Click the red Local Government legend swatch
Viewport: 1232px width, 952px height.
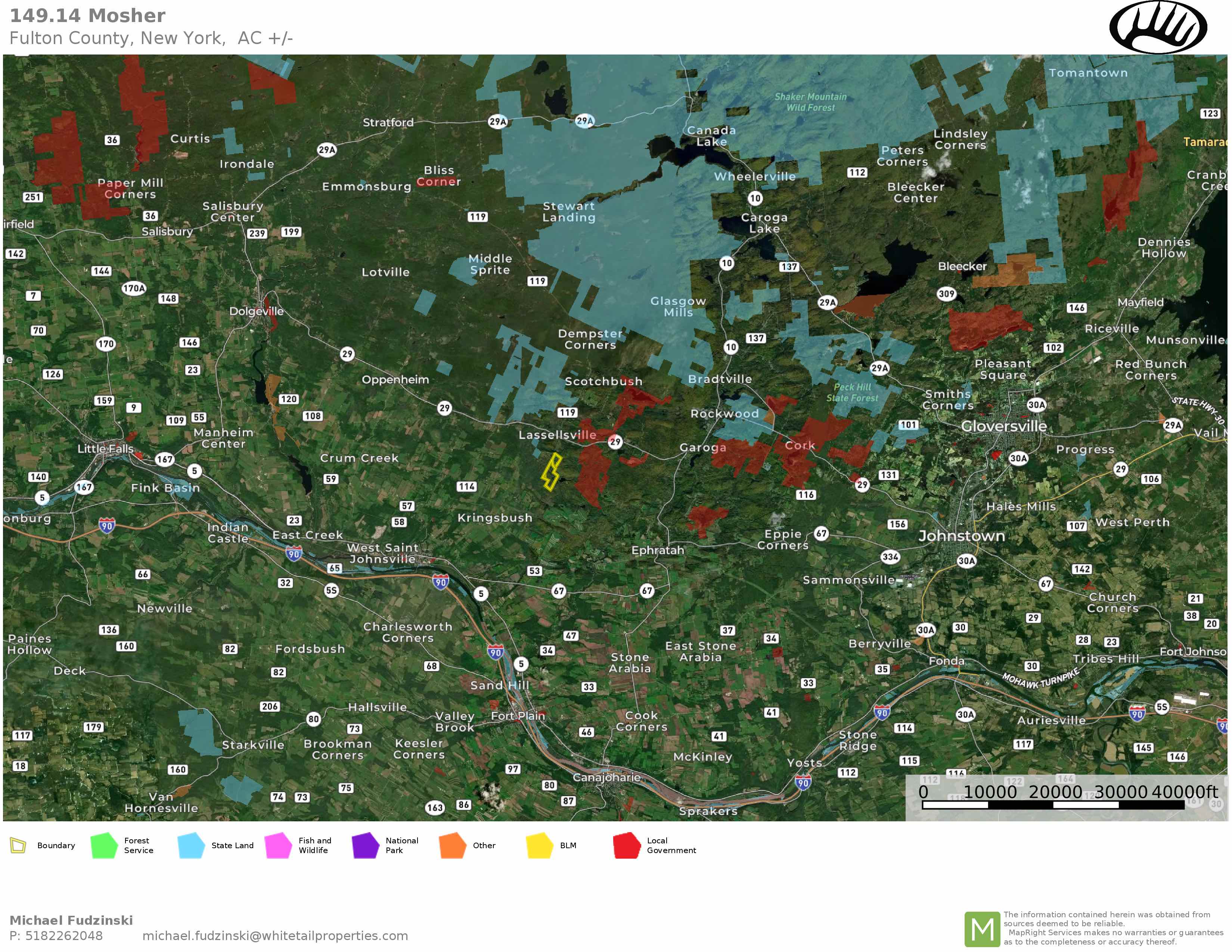tap(627, 845)
